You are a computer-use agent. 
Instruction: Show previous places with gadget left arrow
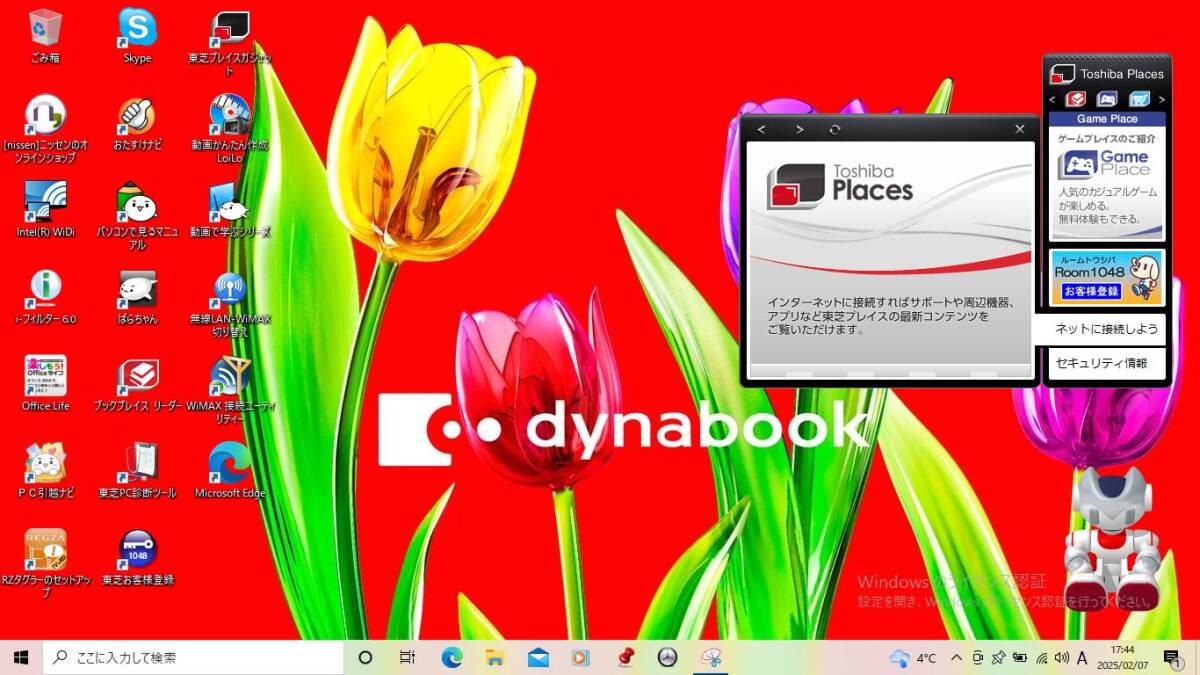coord(1052,99)
